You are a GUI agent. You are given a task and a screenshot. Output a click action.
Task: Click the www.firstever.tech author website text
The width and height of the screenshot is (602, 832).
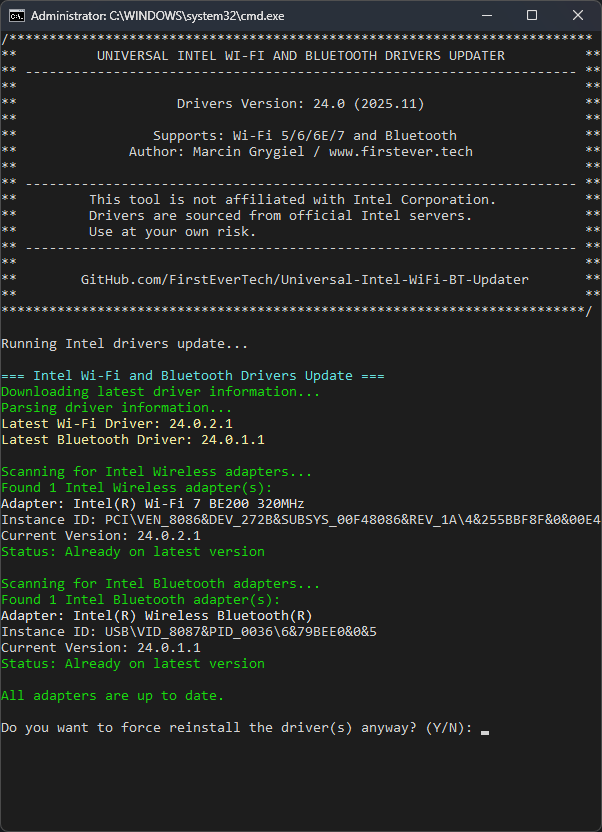click(400, 152)
